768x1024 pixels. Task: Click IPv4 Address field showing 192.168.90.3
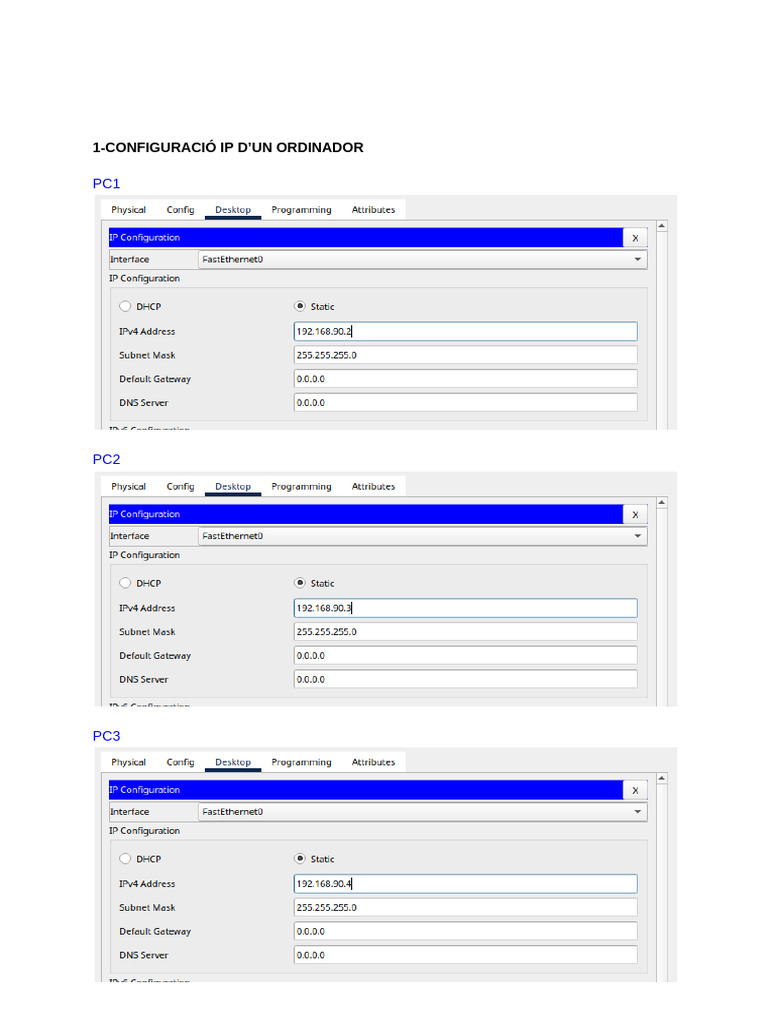click(466, 608)
